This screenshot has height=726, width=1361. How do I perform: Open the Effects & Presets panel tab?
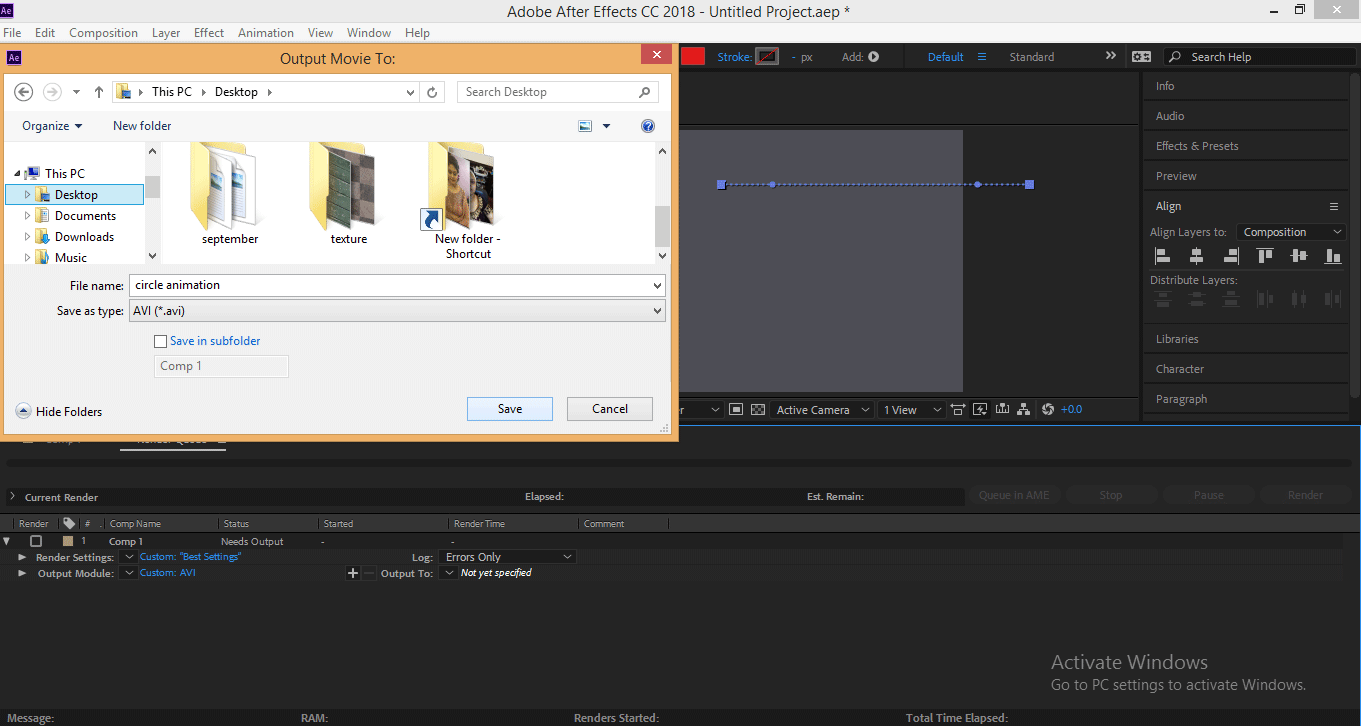[1197, 146]
